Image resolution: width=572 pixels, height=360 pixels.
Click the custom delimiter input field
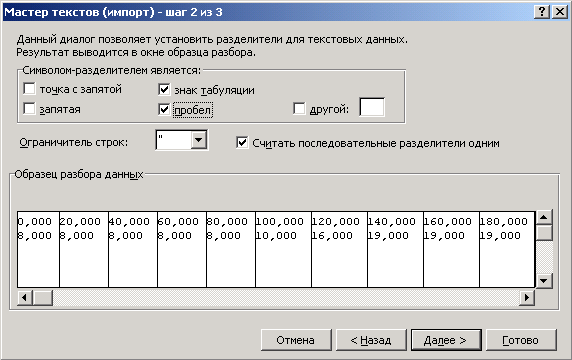(372, 107)
